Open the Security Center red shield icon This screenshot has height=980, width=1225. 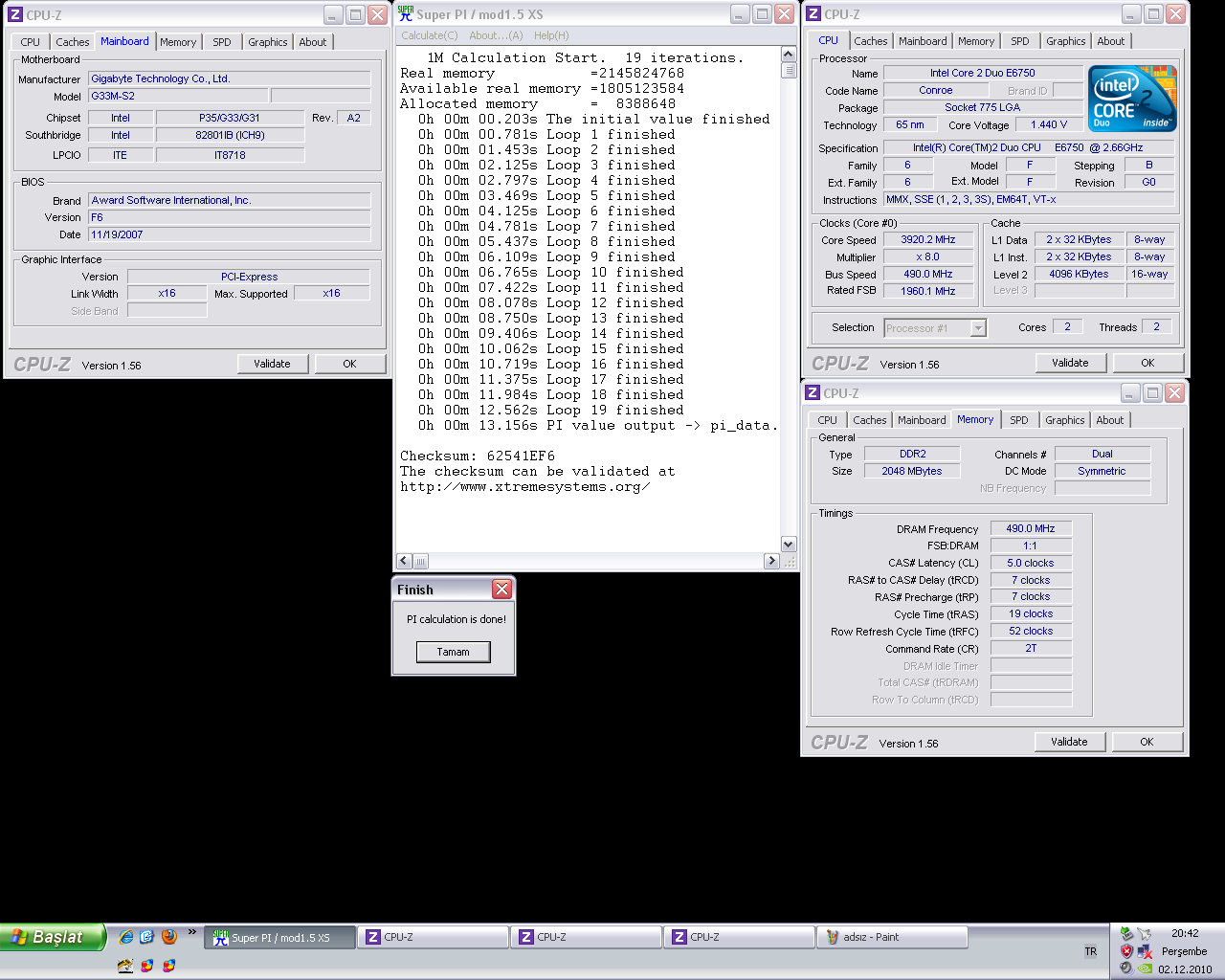1125,951
